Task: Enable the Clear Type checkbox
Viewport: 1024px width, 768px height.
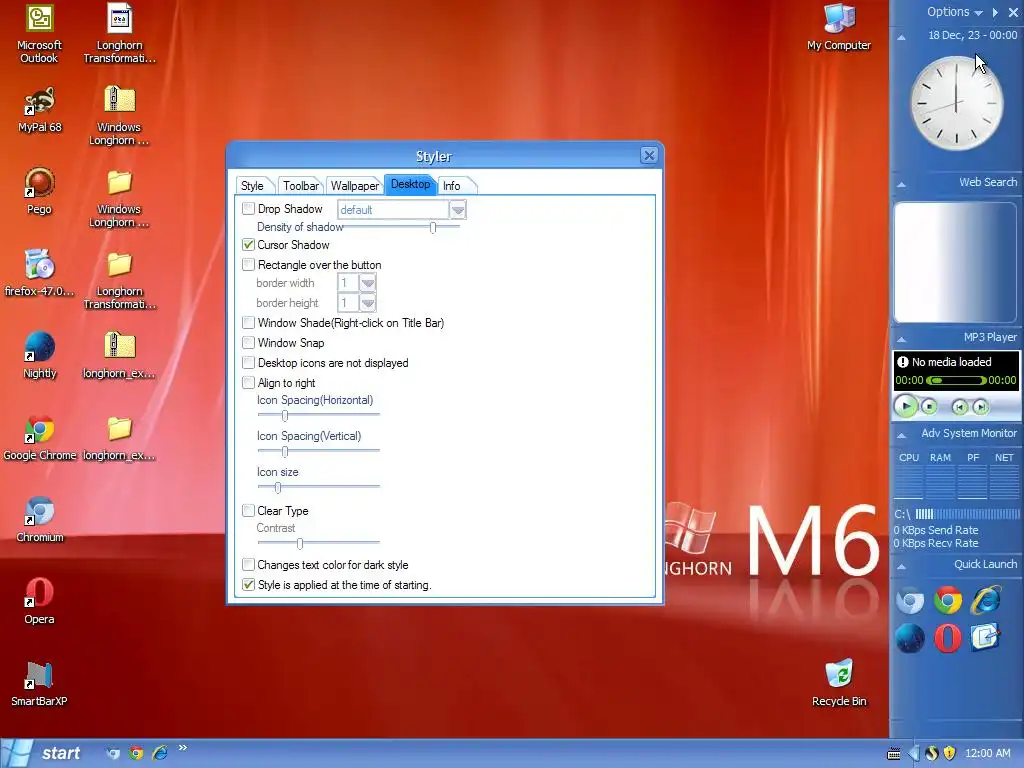Action: click(248, 511)
